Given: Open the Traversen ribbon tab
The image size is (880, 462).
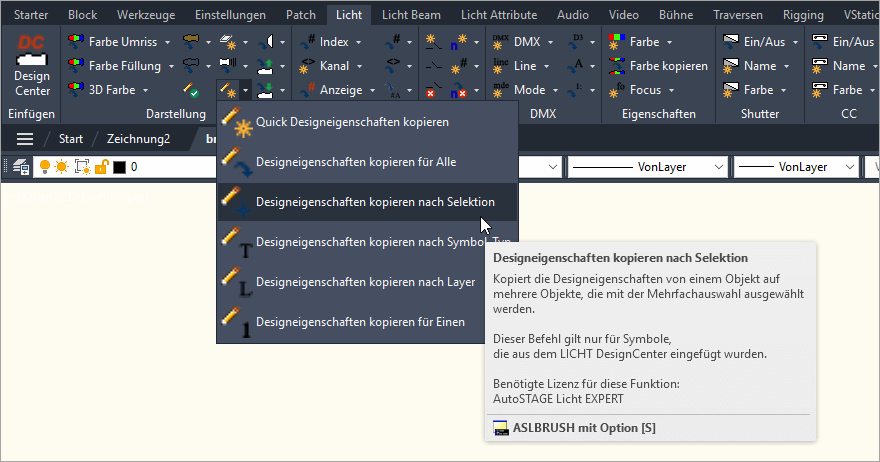Looking at the screenshot, I should tap(737, 15).
